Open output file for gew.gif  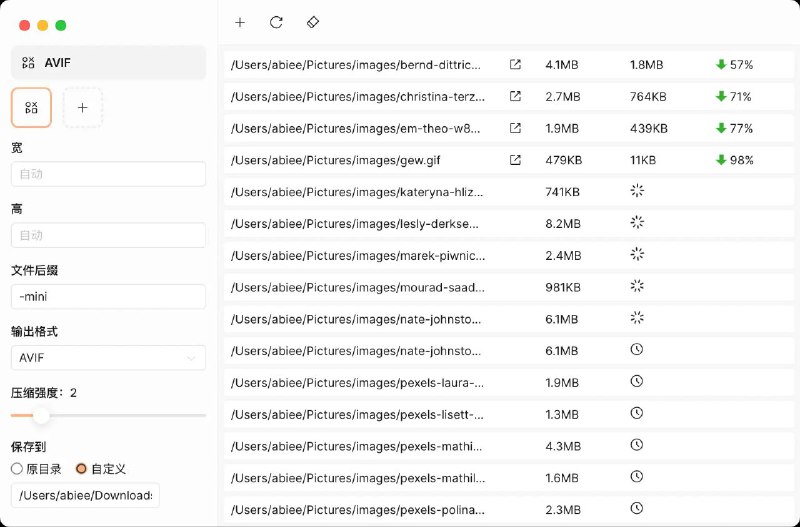point(515,160)
